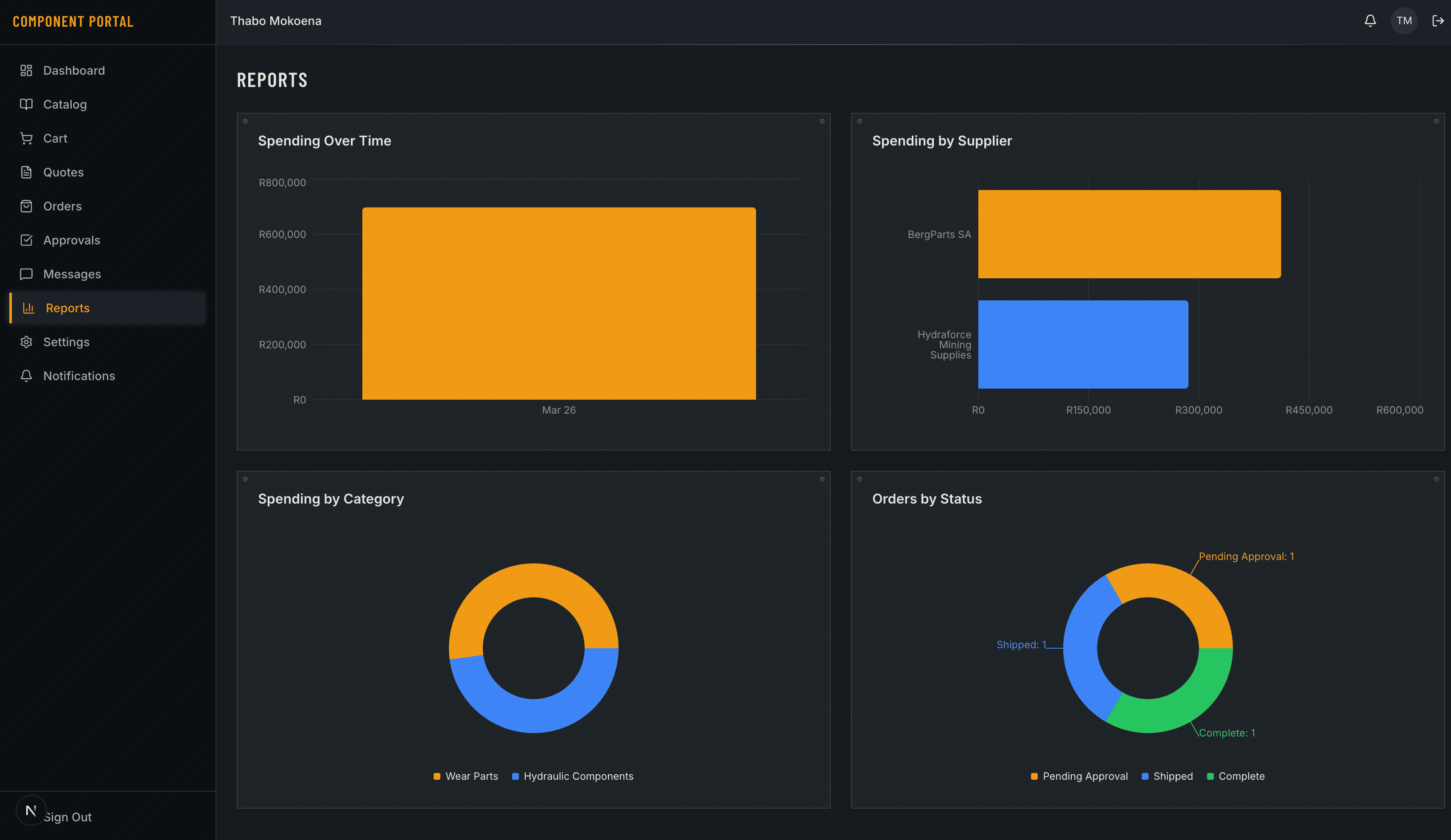The height and width of the screenshot is (840, 1451).
Task: Select Notifications in the sidebar
Action: (79, 375)
